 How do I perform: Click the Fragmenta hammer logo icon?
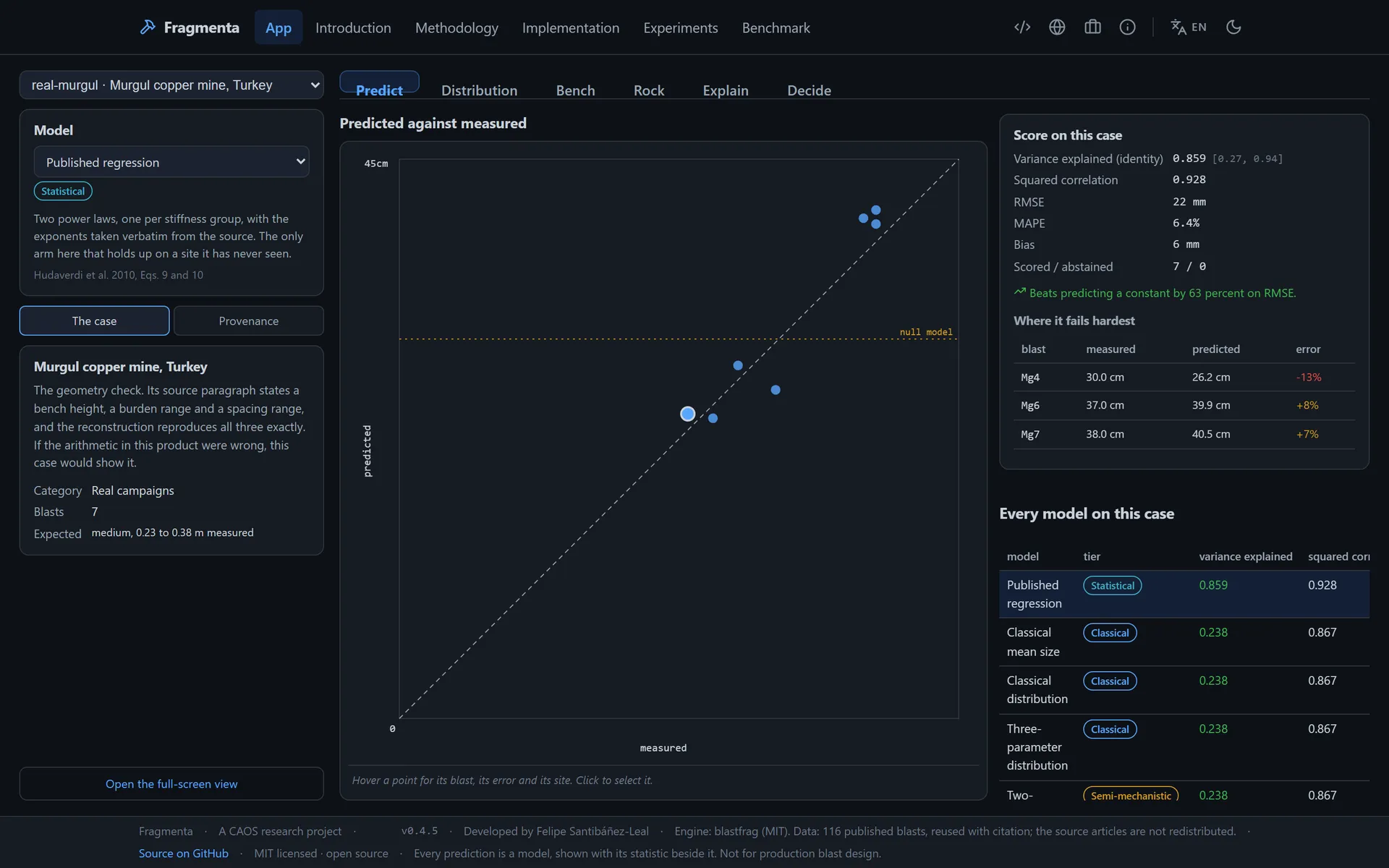(x=148, y=27)
